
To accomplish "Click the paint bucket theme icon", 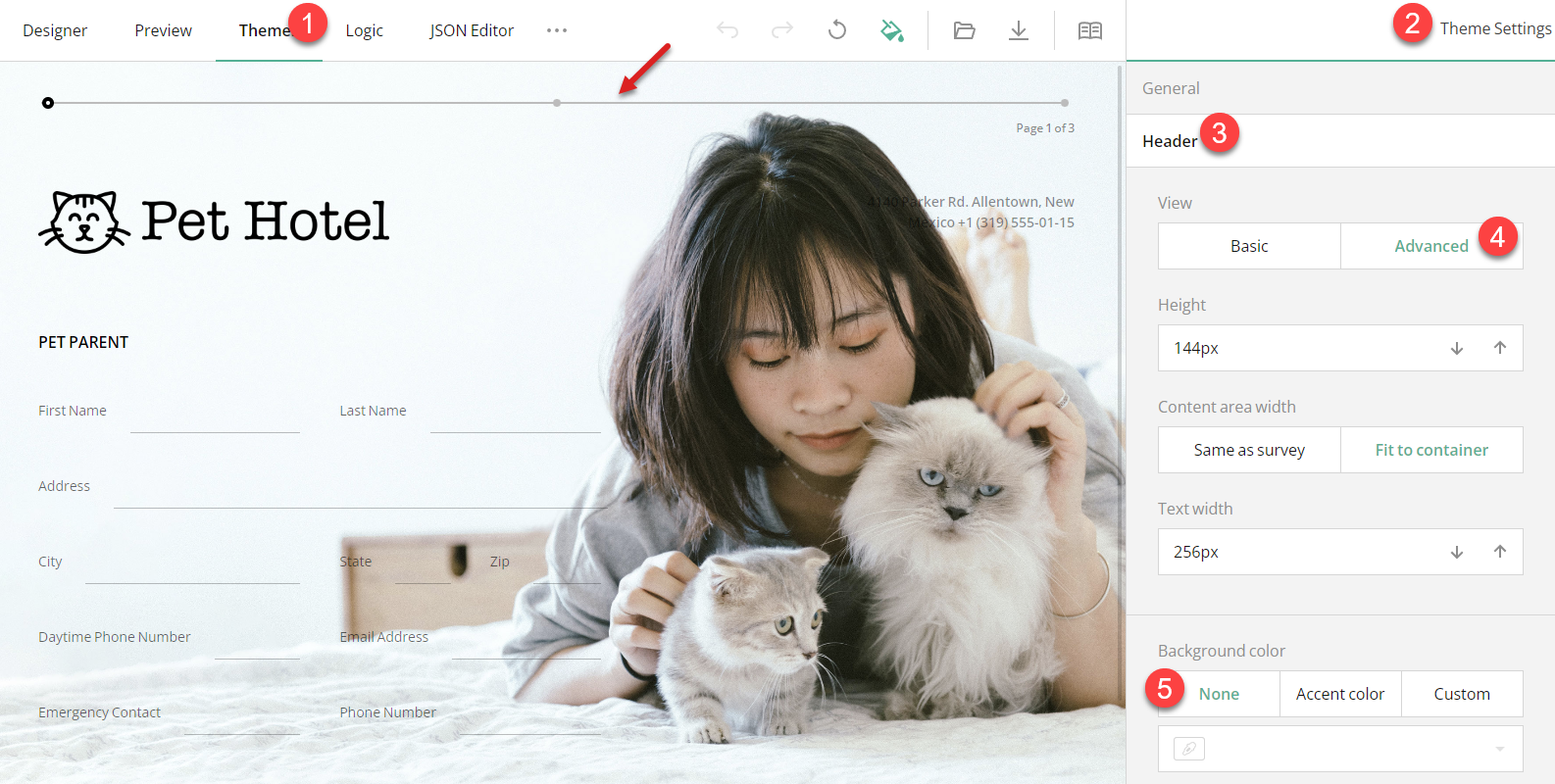I will pyautogui.click(x=891, y=30).
